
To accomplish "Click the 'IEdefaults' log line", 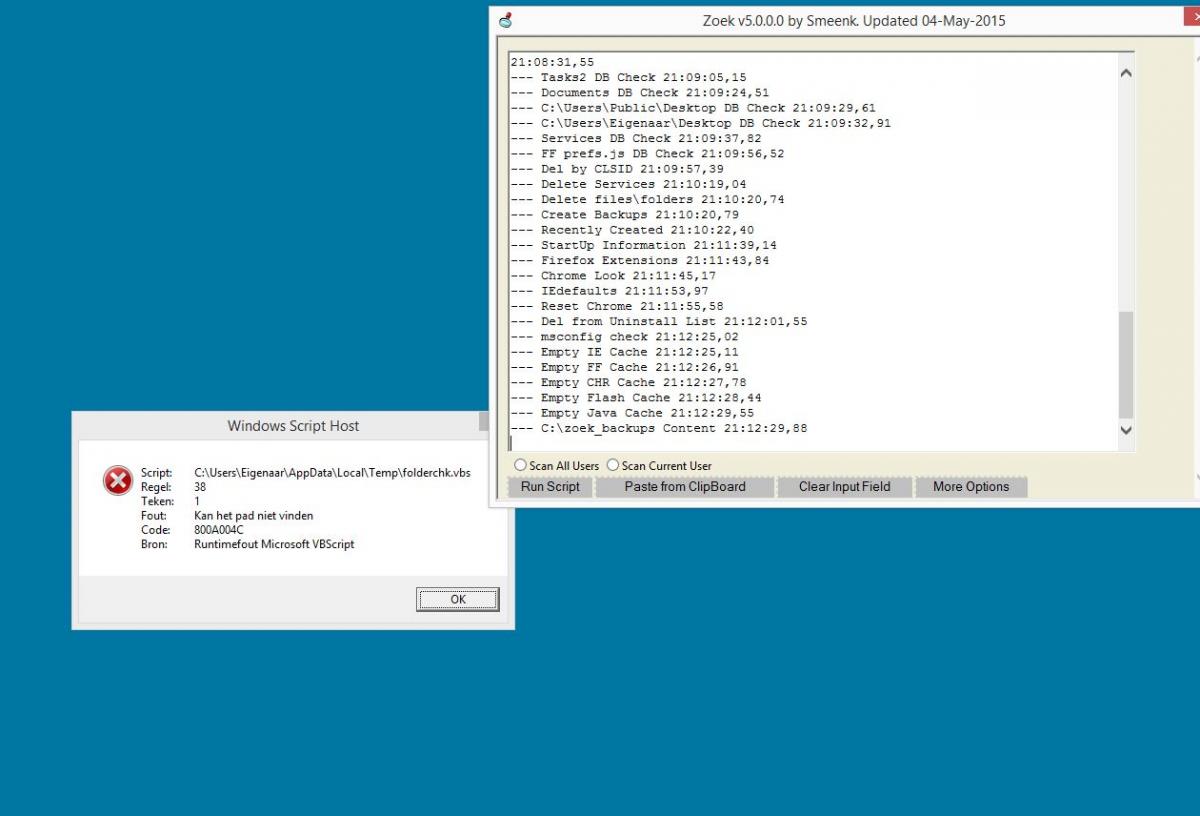I will tap(609, 291).
